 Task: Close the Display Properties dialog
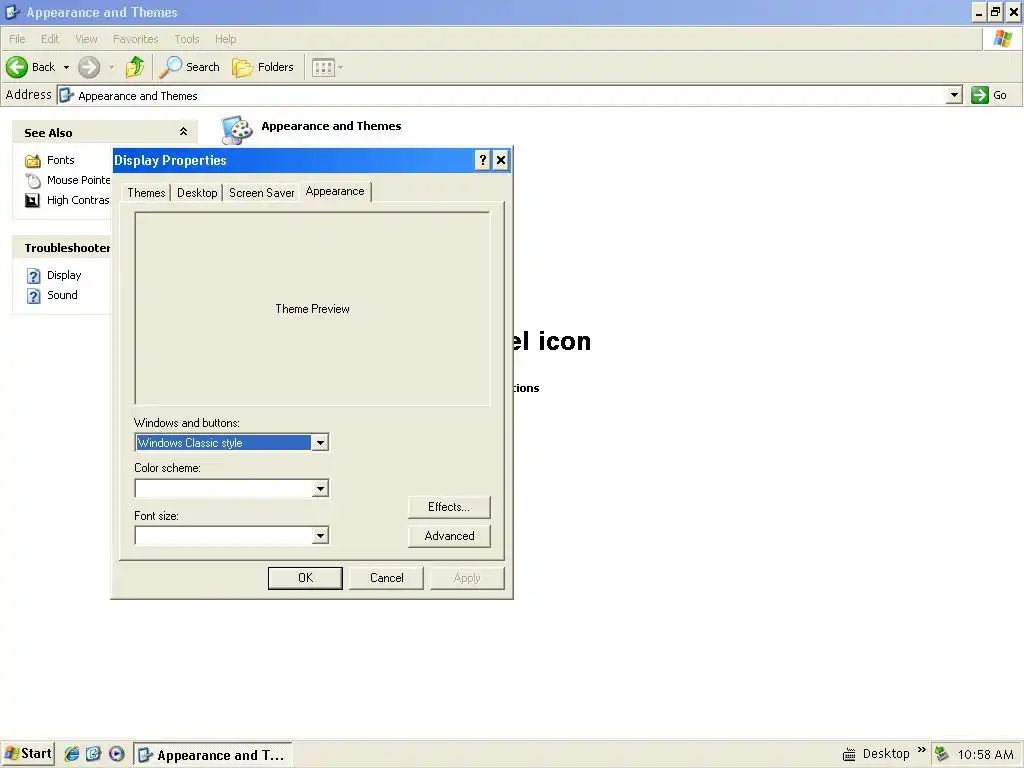[501, 160]
